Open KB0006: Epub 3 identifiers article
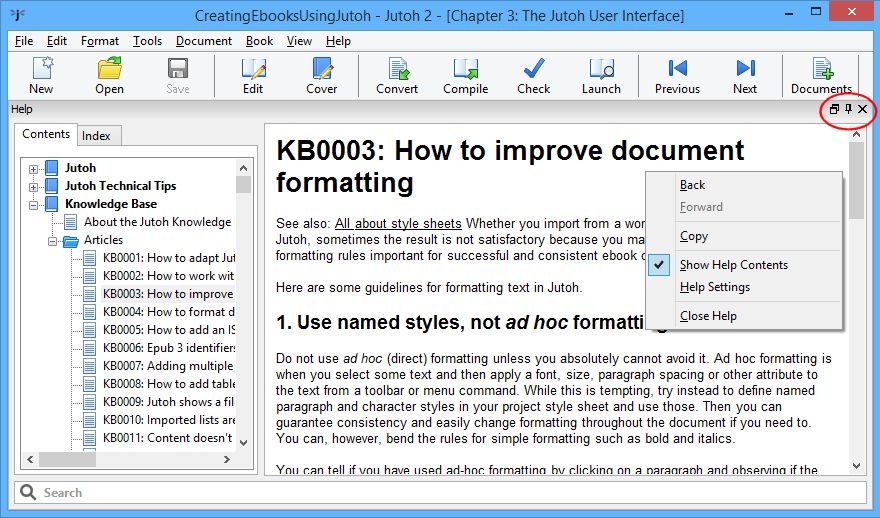This screenshot has height=518, width=880. click(168, 348)
